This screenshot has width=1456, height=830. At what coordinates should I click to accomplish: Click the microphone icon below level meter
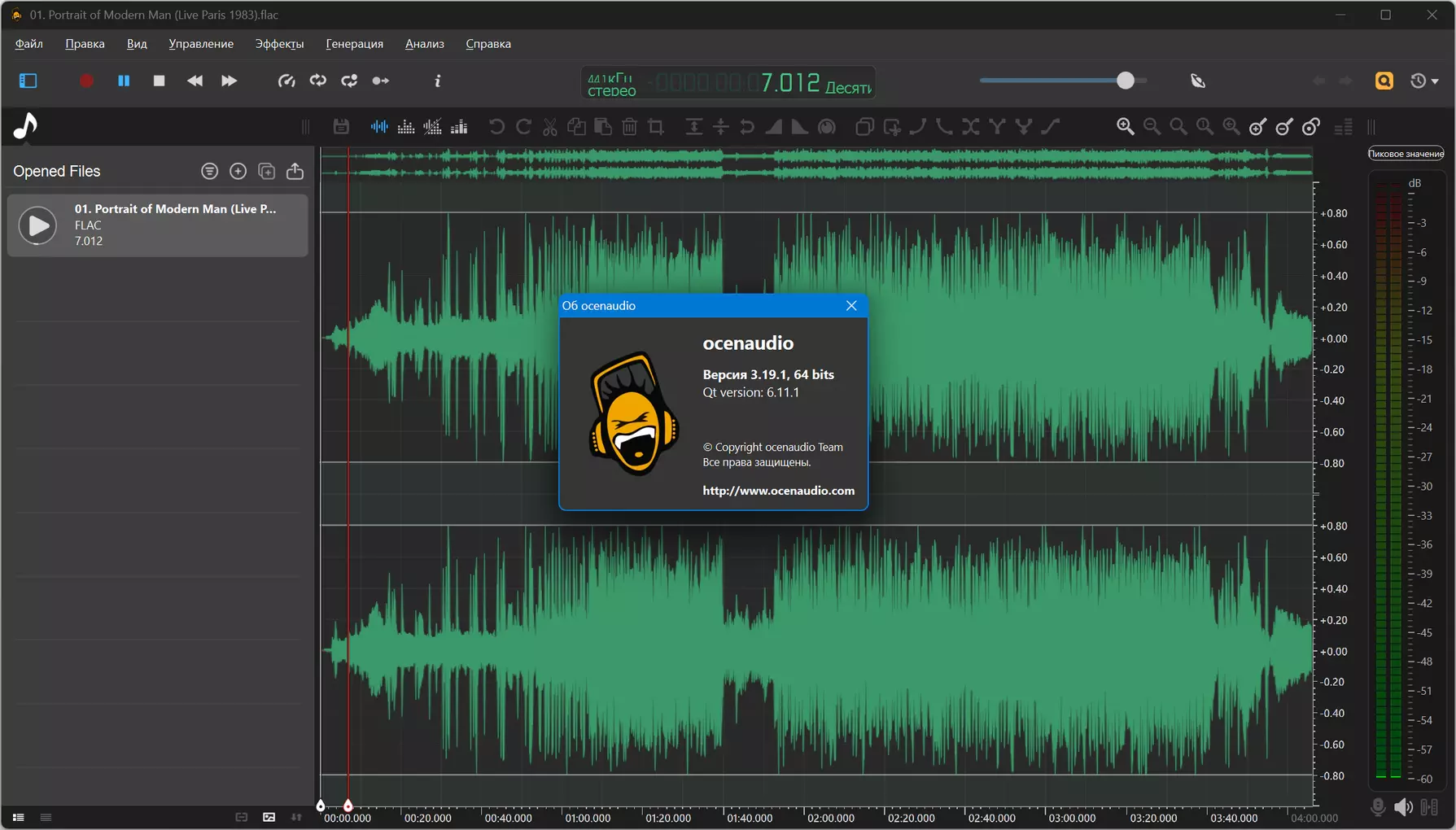pyautogui.click(x=1377, y=807)
